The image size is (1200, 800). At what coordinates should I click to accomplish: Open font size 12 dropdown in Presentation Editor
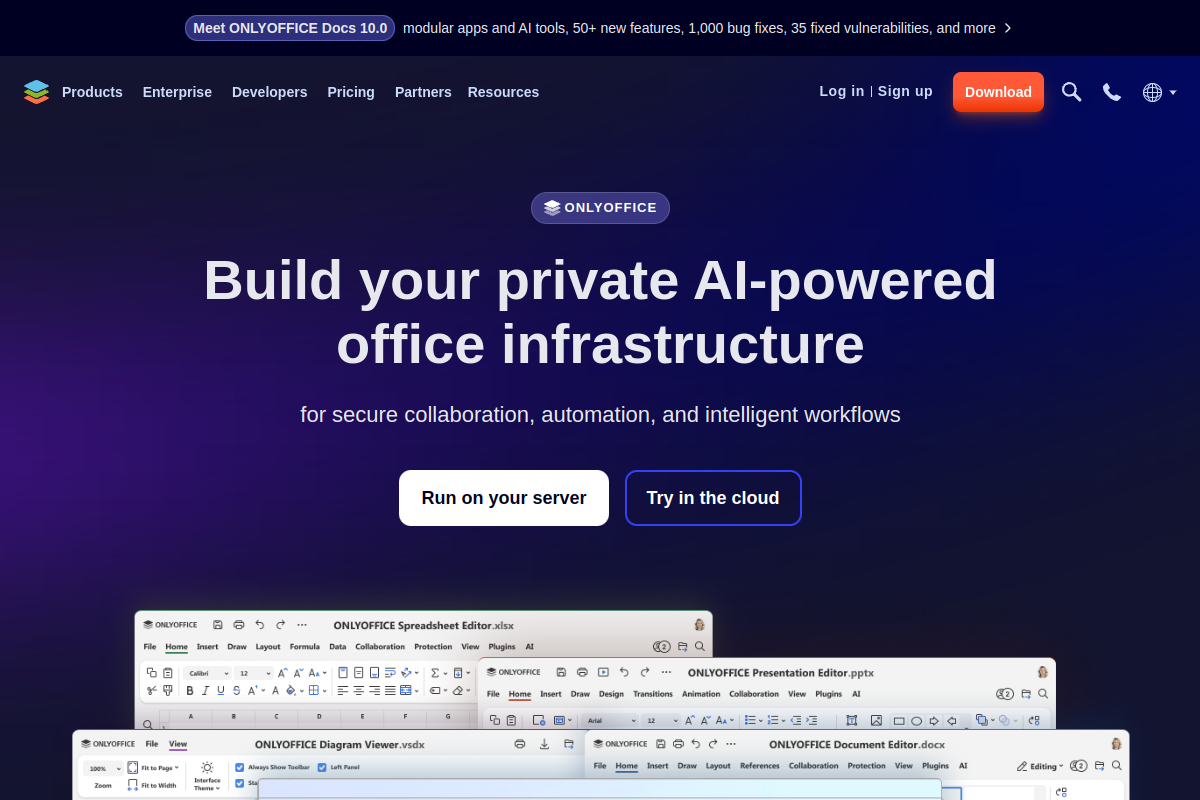661,720
